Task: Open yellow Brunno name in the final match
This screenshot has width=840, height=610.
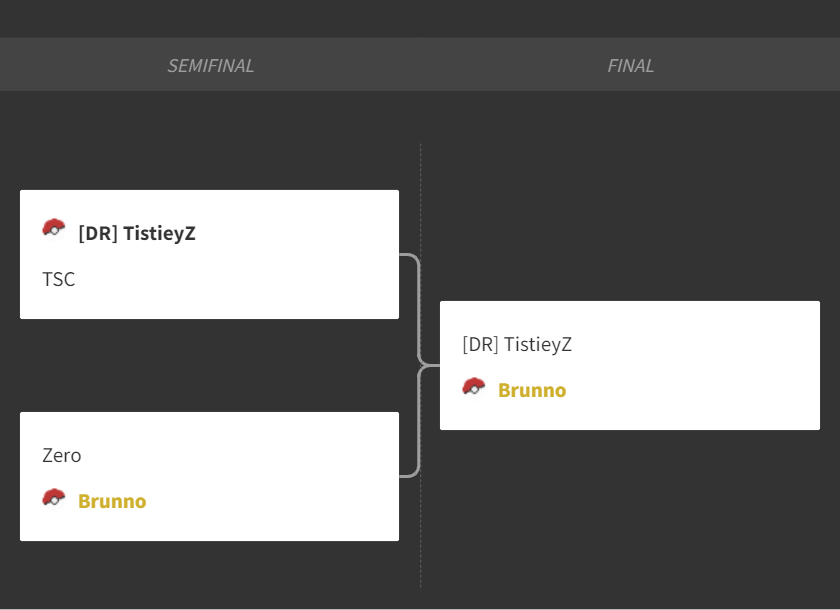Action: click(532, 390)
